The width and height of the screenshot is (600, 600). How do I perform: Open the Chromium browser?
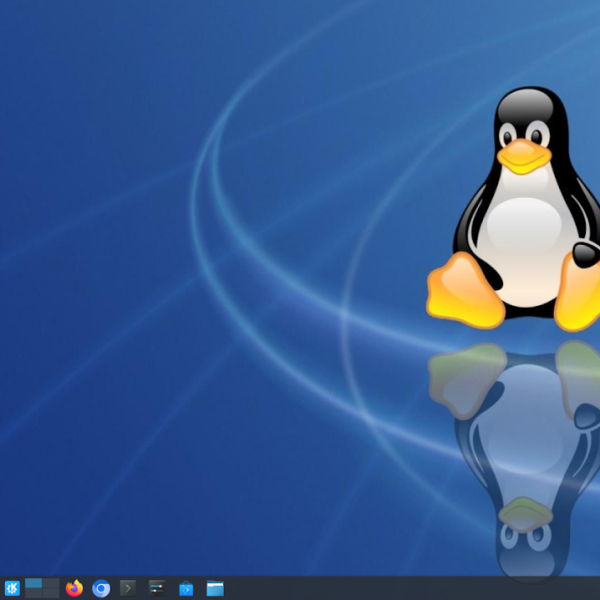click(x=101, y=588)
